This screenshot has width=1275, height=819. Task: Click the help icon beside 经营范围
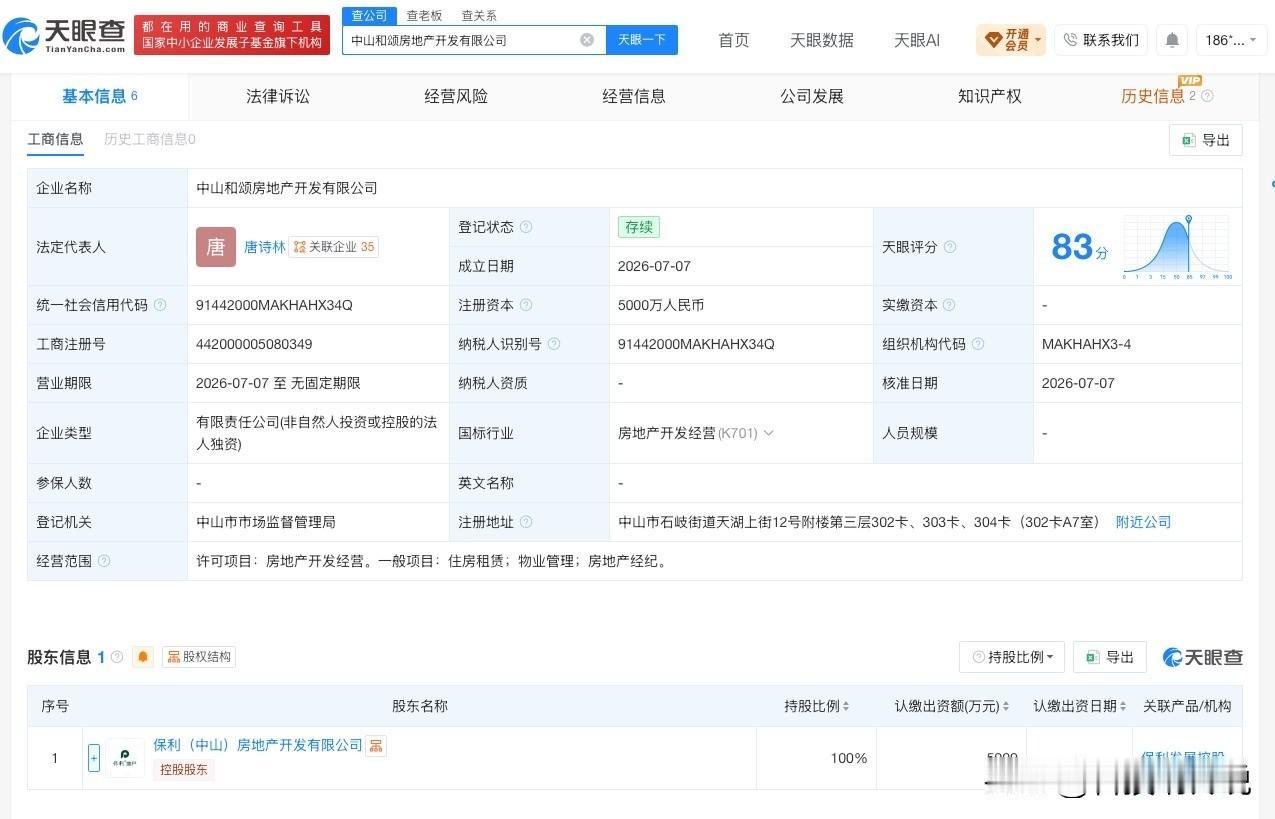(104, 561)
